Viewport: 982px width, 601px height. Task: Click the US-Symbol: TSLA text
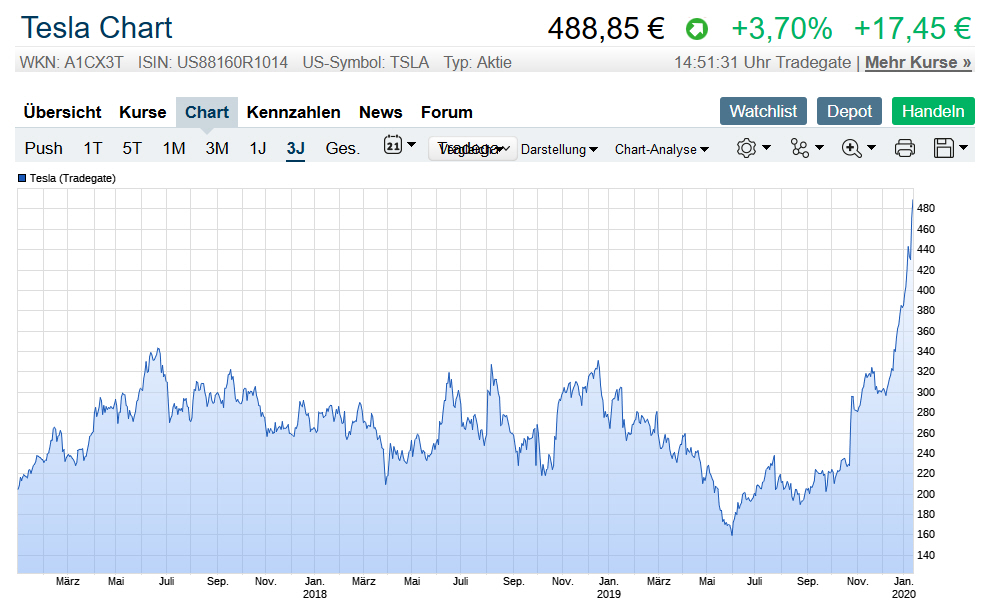coord(366,63)
